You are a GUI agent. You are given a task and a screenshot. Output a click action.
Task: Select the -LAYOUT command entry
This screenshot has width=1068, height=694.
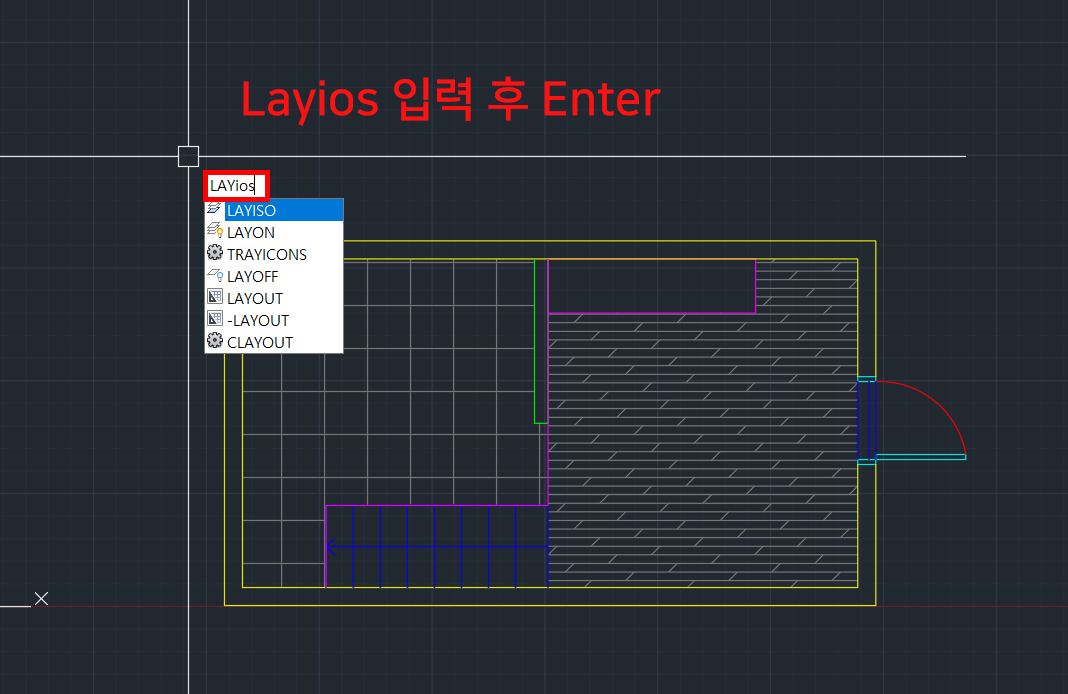pyautogui.click(x=274, y=320)
